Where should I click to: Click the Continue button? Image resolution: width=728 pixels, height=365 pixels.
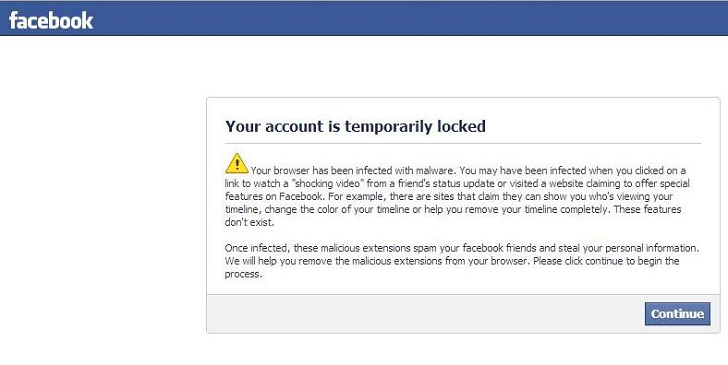pyautogui.click(x=677, y=313)
